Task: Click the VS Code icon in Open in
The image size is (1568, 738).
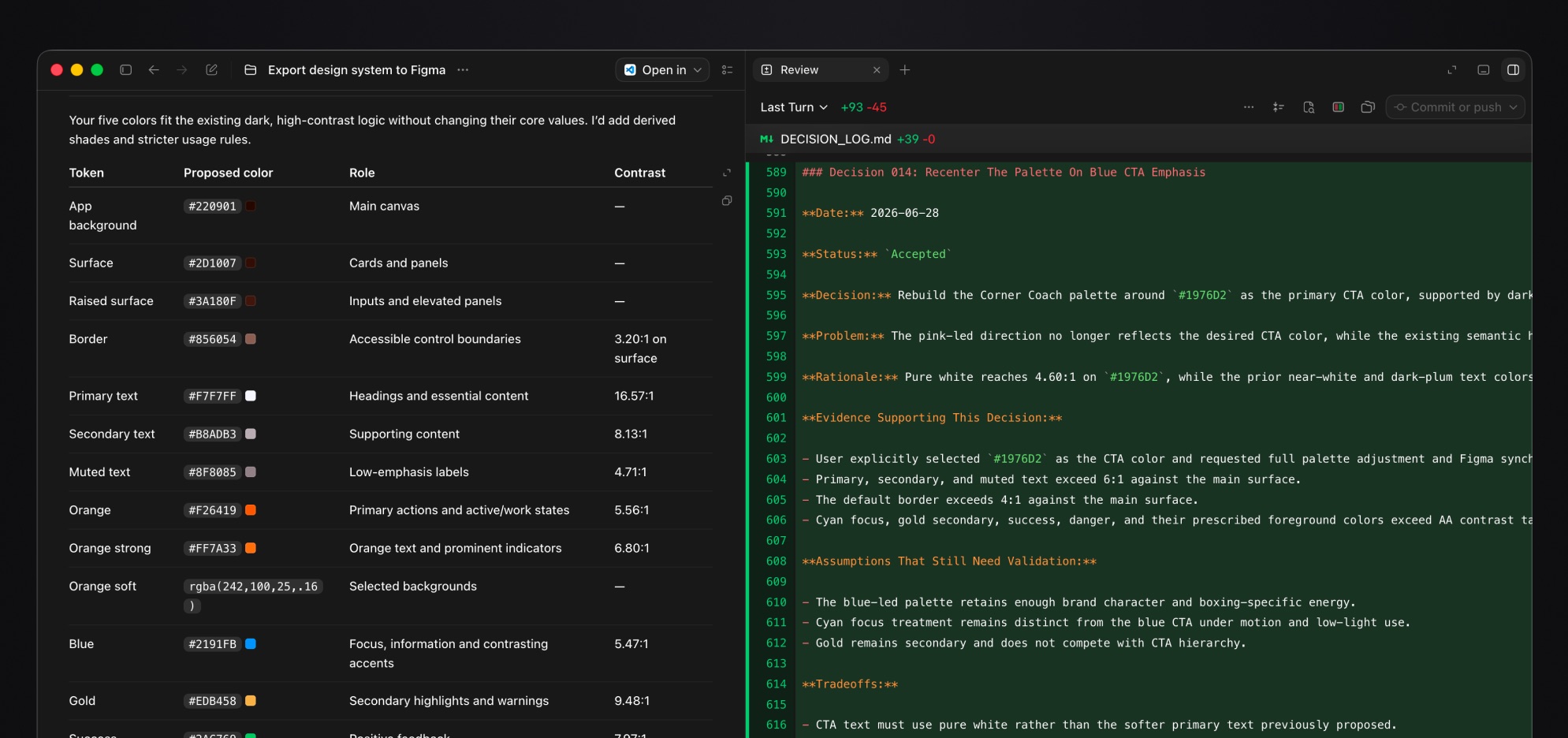Action: (x=630, y=69)
